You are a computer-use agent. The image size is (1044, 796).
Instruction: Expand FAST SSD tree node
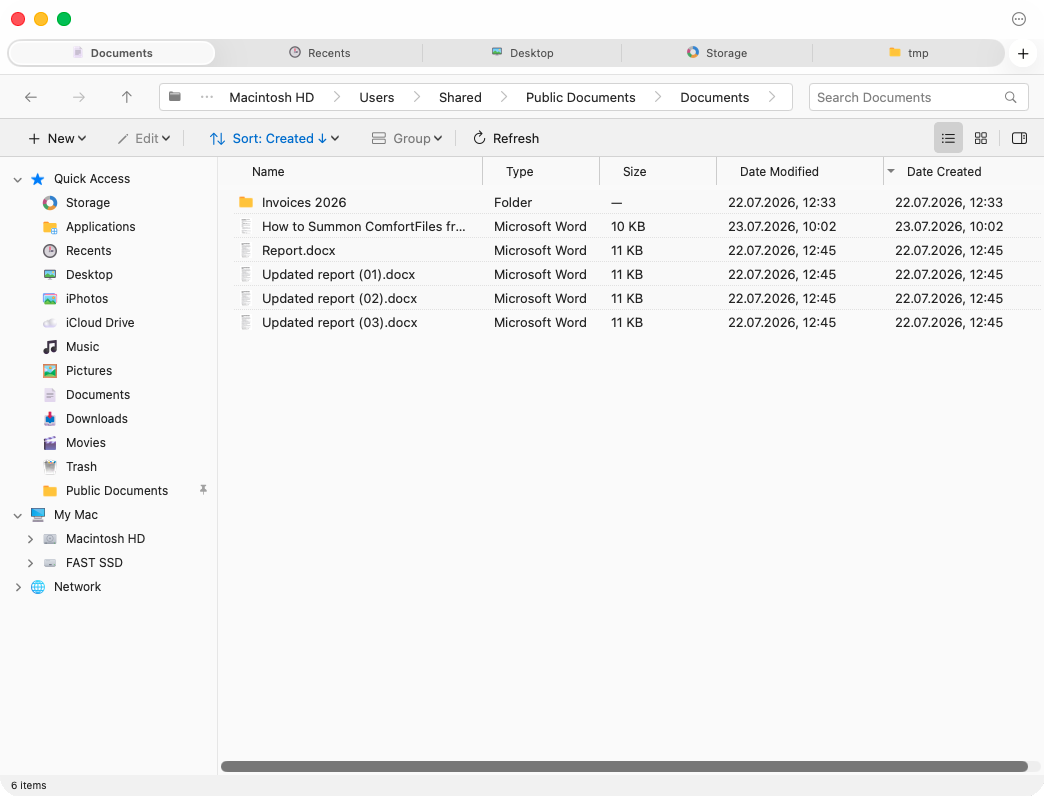30,562
